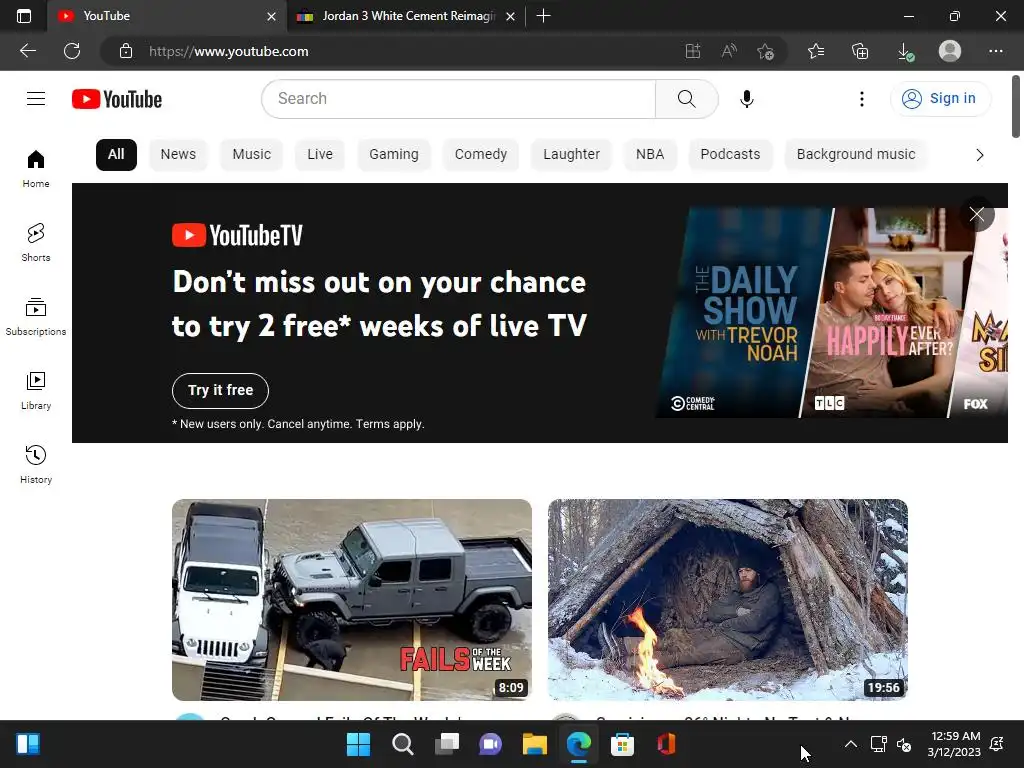Screen dimensions: 1024x768
Task: Click the page vertical scrollbar
Action: [1016, 106]
